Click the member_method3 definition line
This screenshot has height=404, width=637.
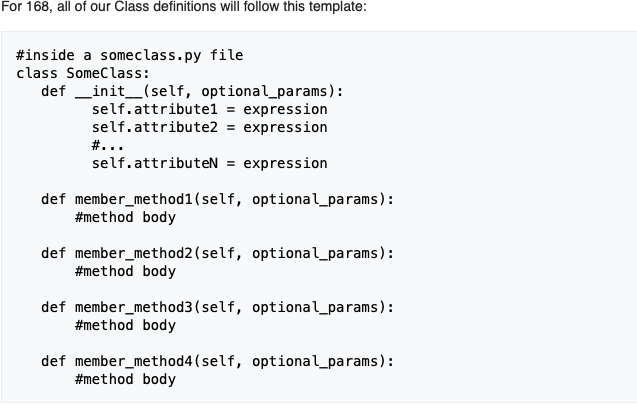217,307
